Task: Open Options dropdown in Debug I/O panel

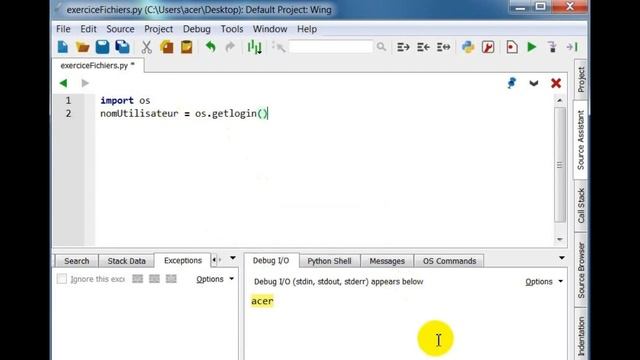Action: pyautogui.click(x=544, y=282)
